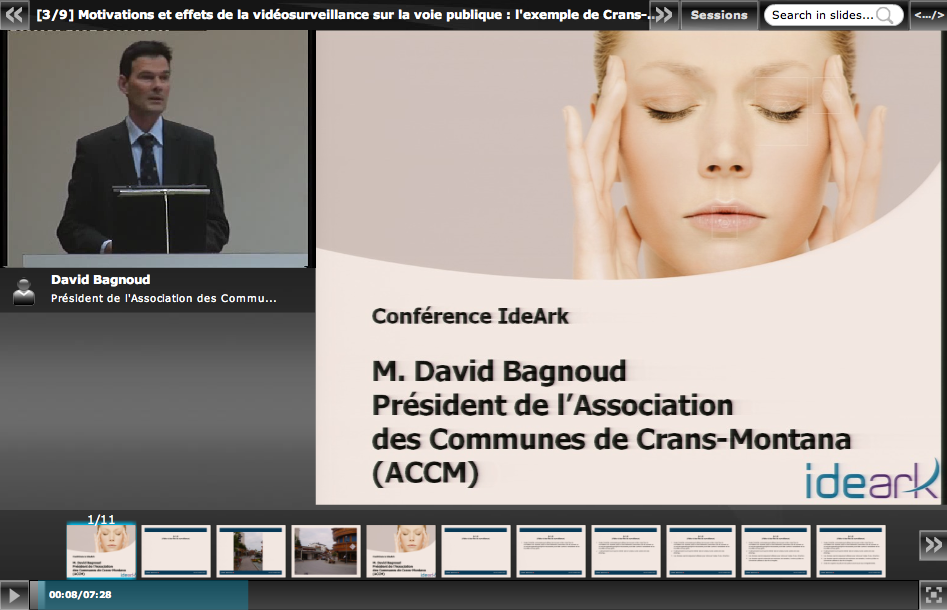Click the main slide titled Conférence IdeArk

628,268
